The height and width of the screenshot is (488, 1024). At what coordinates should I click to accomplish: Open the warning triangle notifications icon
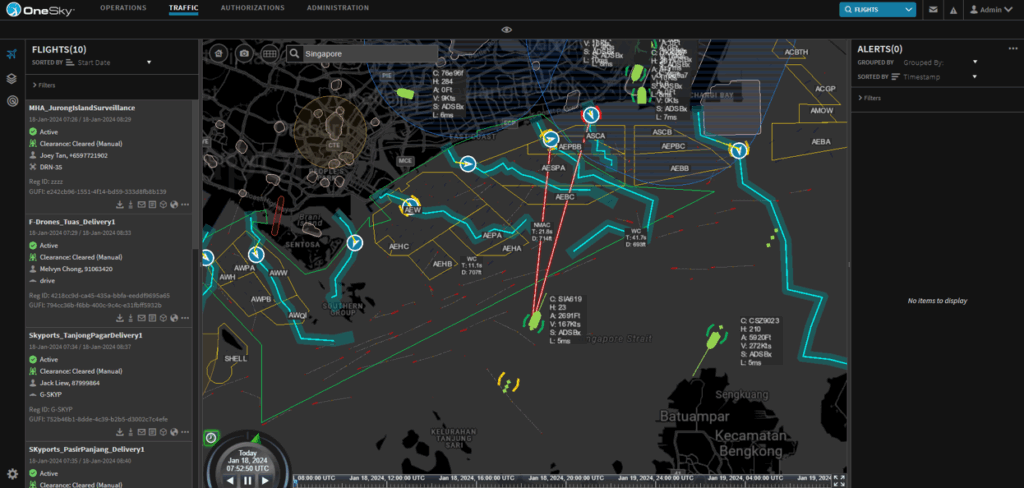[x=954, y=9]
